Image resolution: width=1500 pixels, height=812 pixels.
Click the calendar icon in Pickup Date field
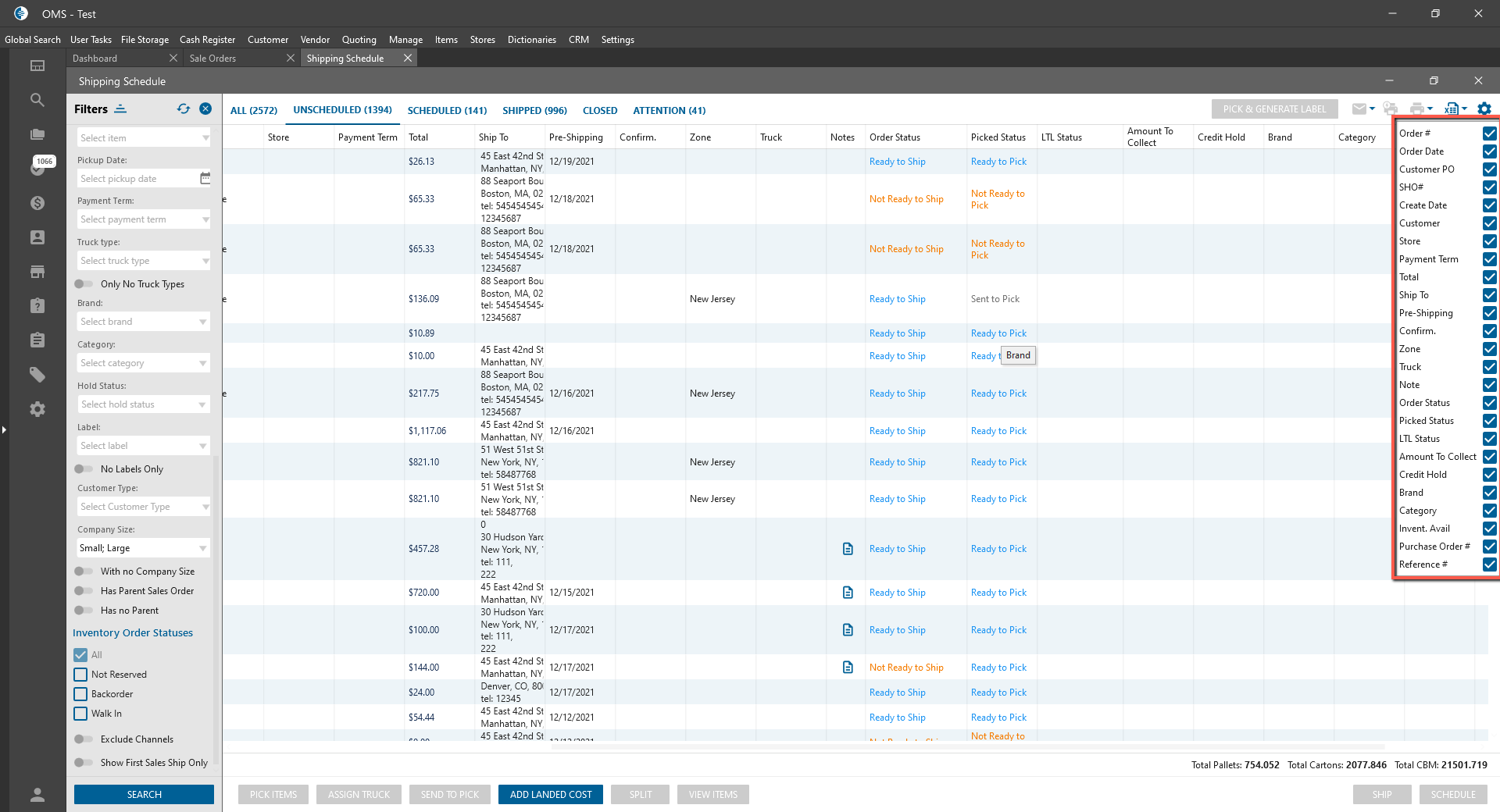(205, 179)
